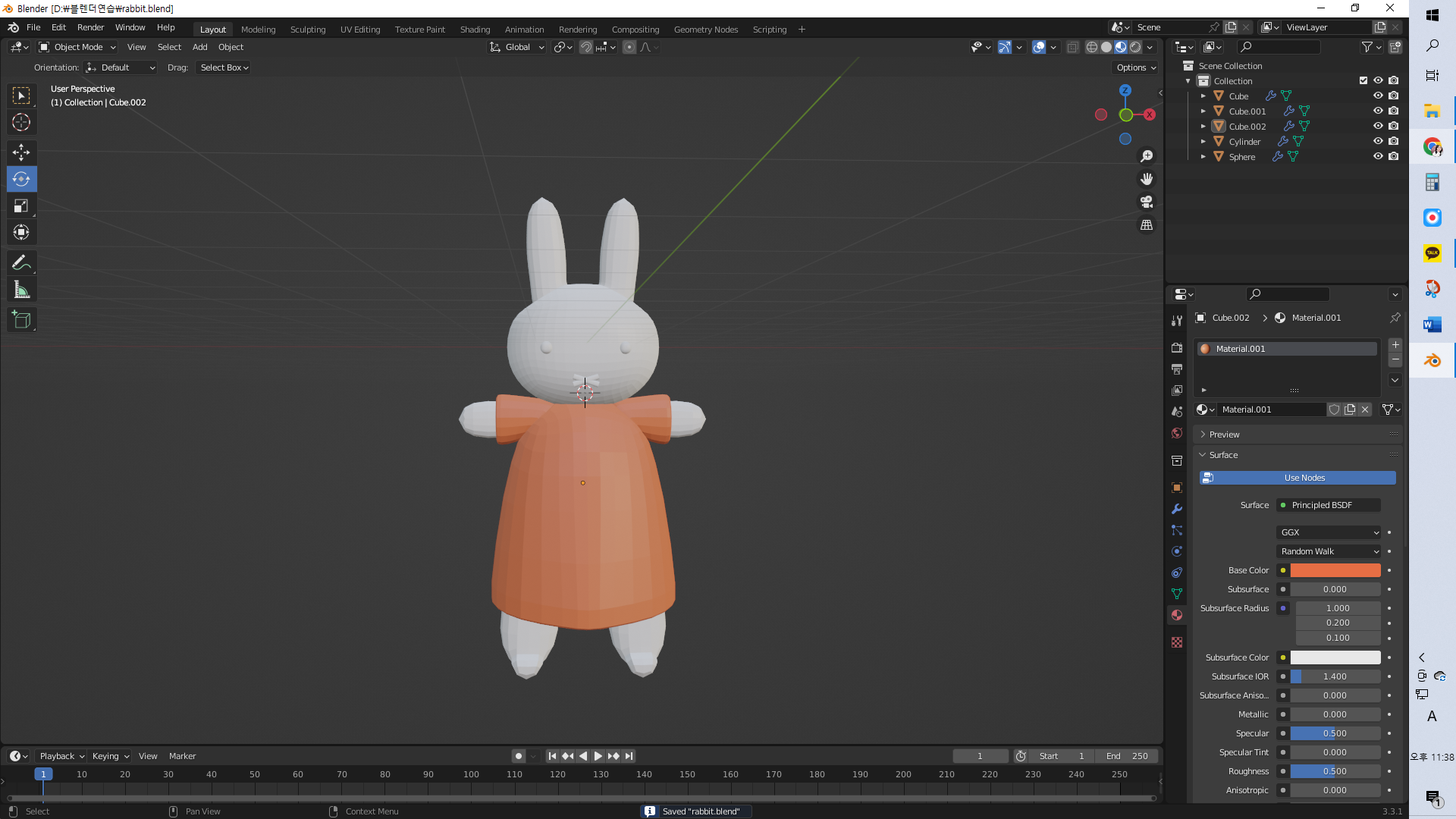Click the viewport zoom magnifier icon
This screenshot has width=1456, height=819.
(1147, 155)
